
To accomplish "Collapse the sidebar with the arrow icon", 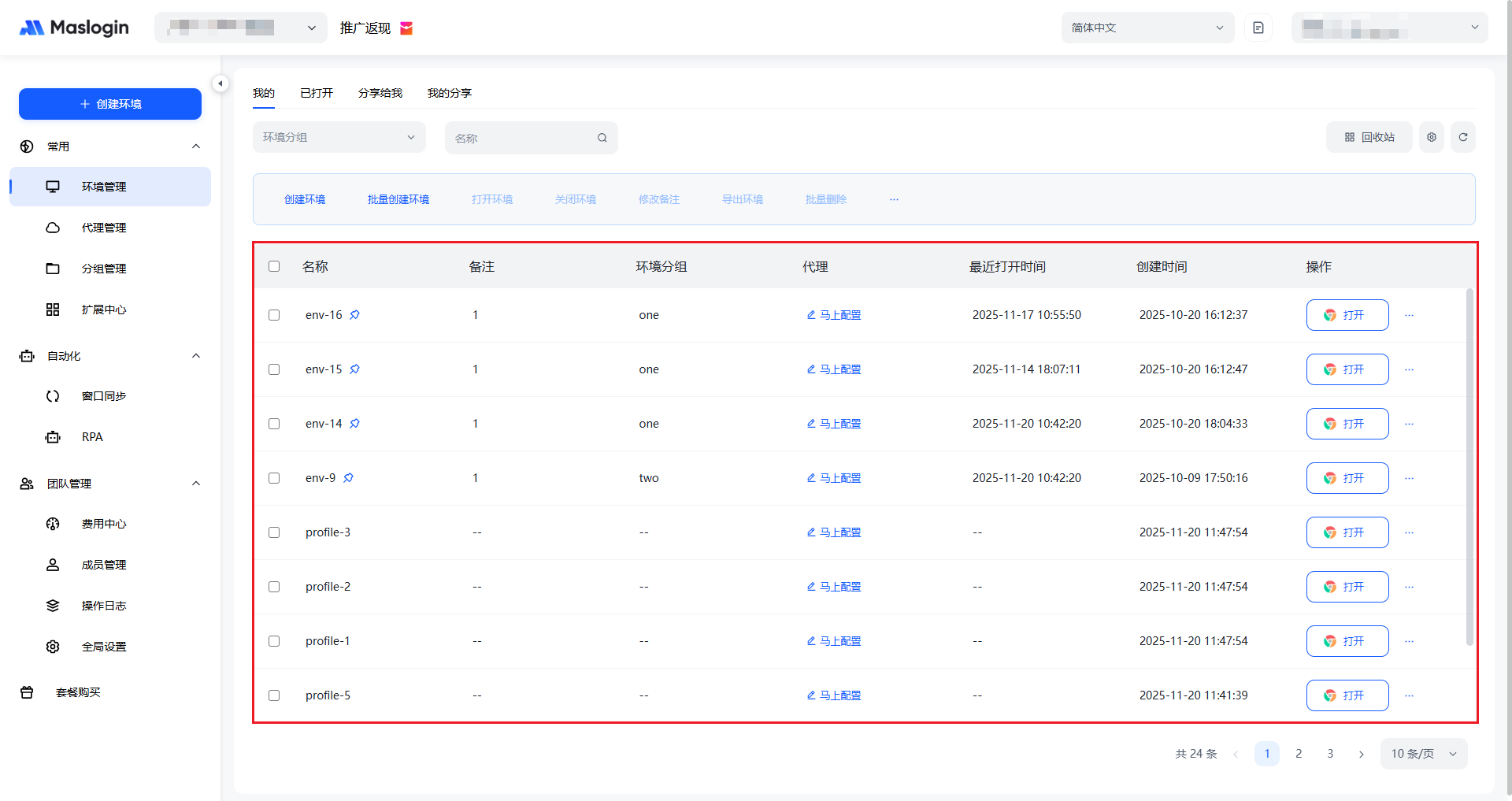I will point(220,83).
